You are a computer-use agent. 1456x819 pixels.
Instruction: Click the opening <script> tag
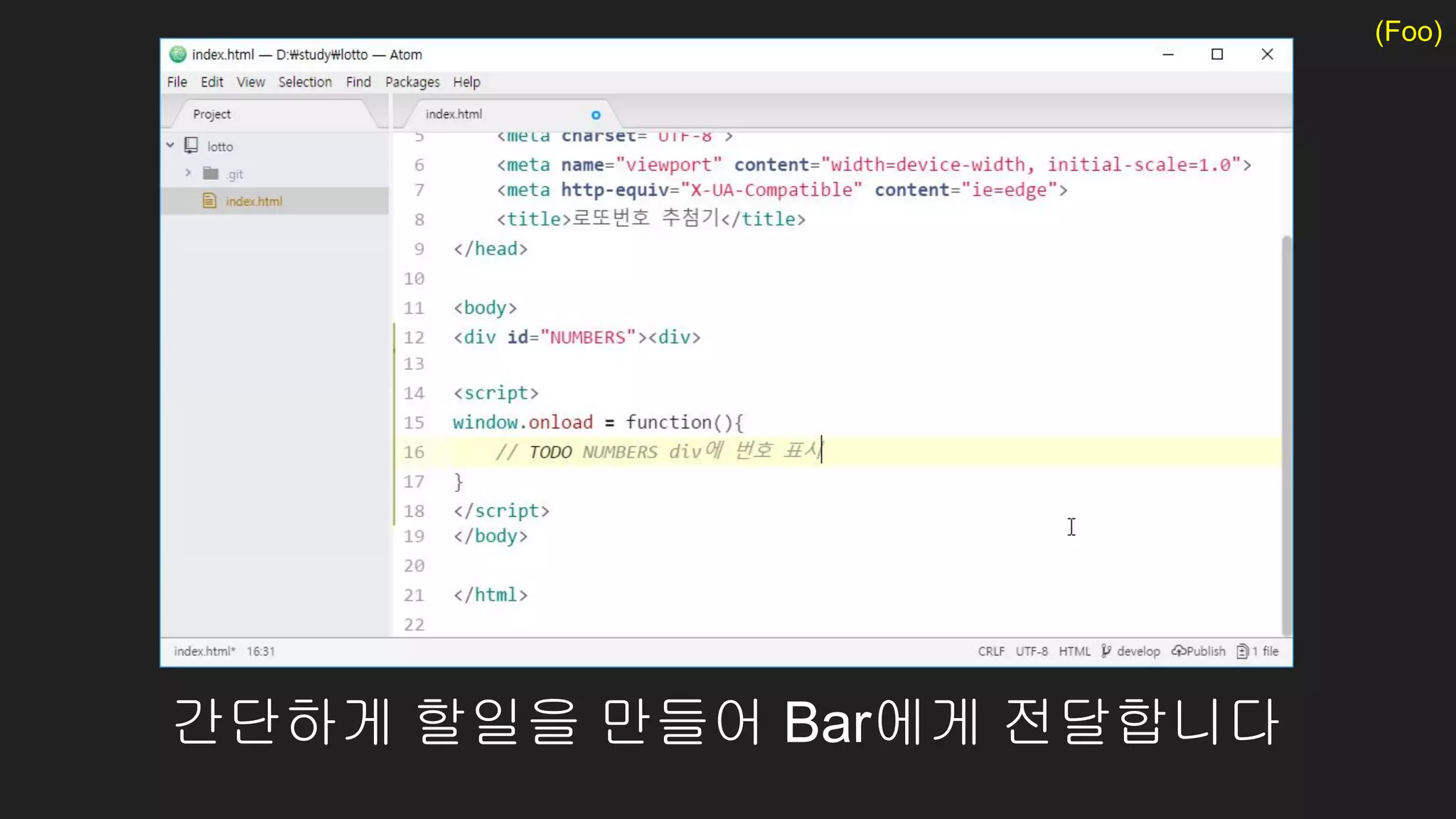496,393
